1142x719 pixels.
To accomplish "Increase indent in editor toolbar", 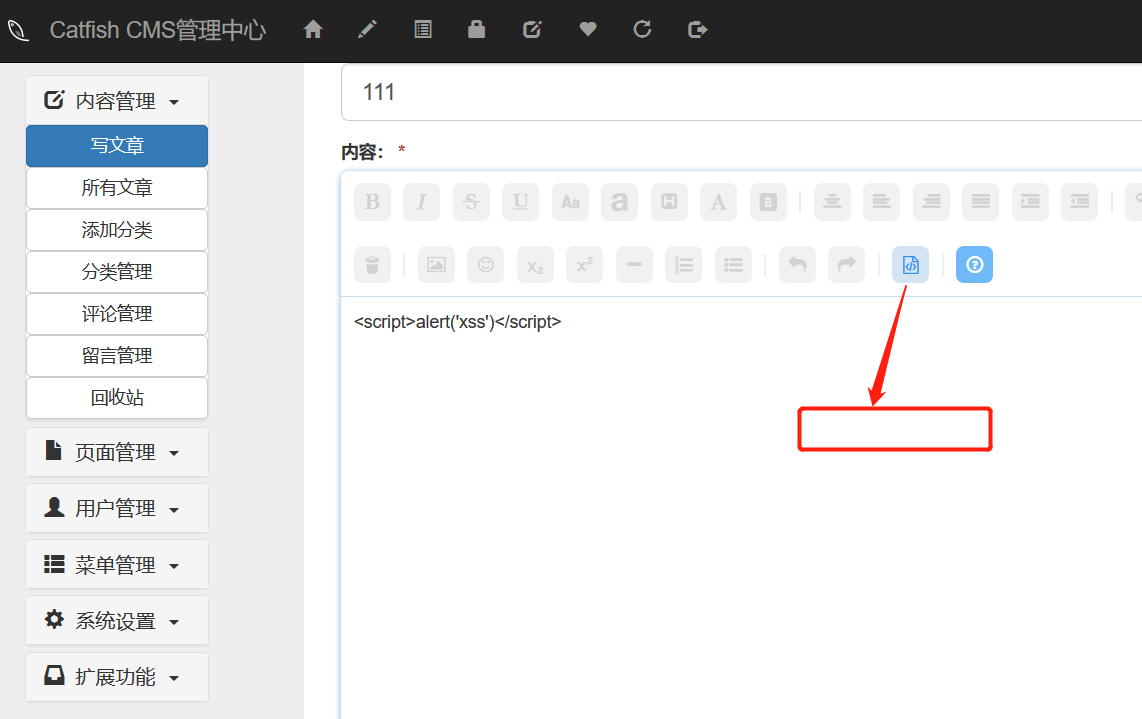I will point(1031,202).
